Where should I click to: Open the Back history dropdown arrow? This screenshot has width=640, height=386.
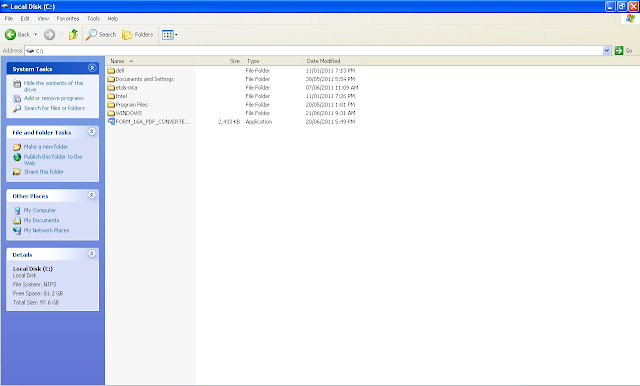click(36, 35)
